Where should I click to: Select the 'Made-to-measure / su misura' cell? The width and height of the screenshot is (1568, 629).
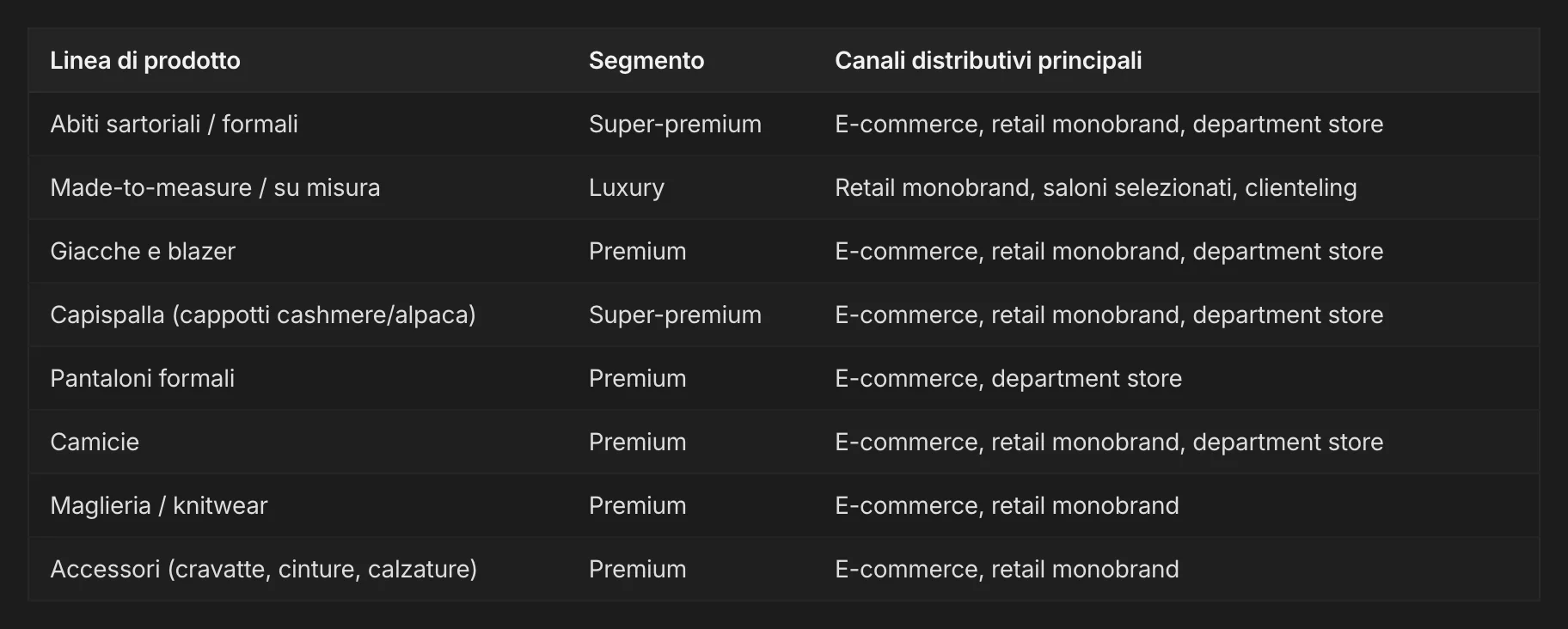tap(215, 187)
